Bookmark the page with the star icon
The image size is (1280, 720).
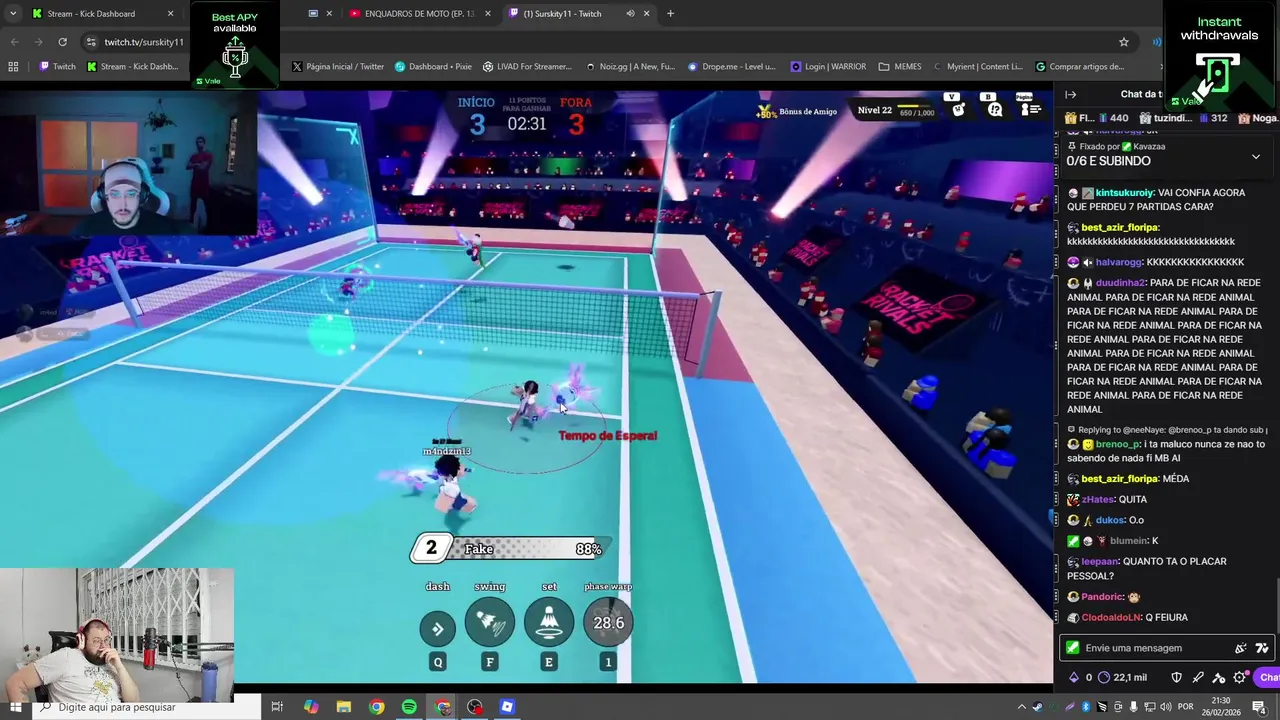1124,42
